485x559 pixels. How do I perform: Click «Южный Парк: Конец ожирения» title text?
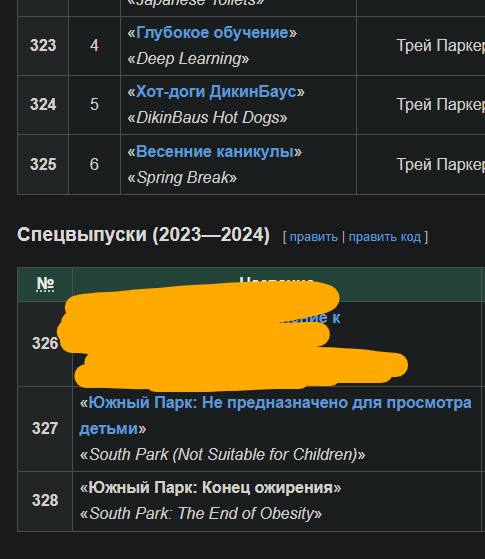click(x=210, y=488)
